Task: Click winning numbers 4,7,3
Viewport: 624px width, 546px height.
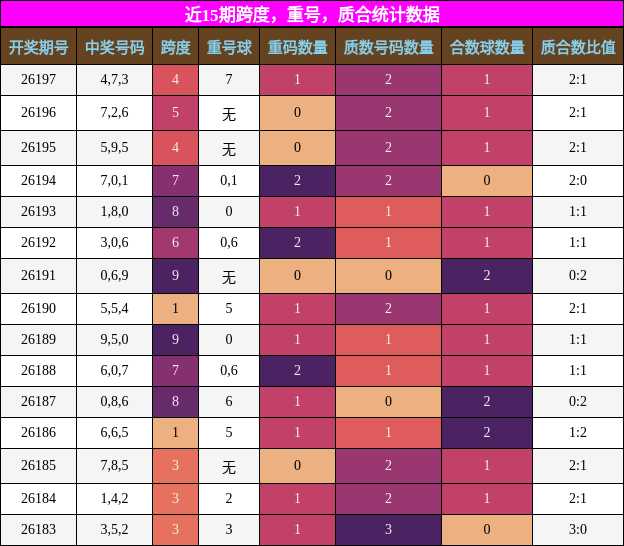Action: (115, 80)
